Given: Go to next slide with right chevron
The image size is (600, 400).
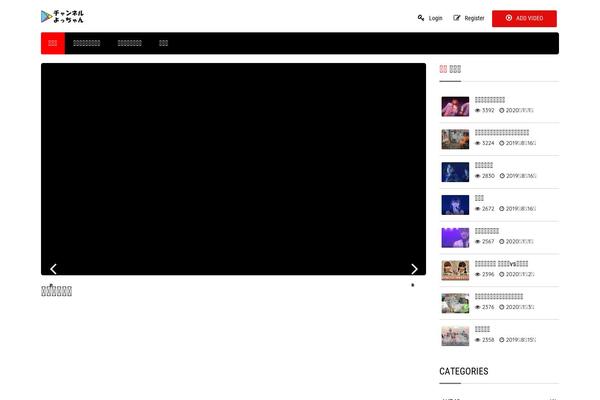Looking at the screenshot, I should point(414,269).
